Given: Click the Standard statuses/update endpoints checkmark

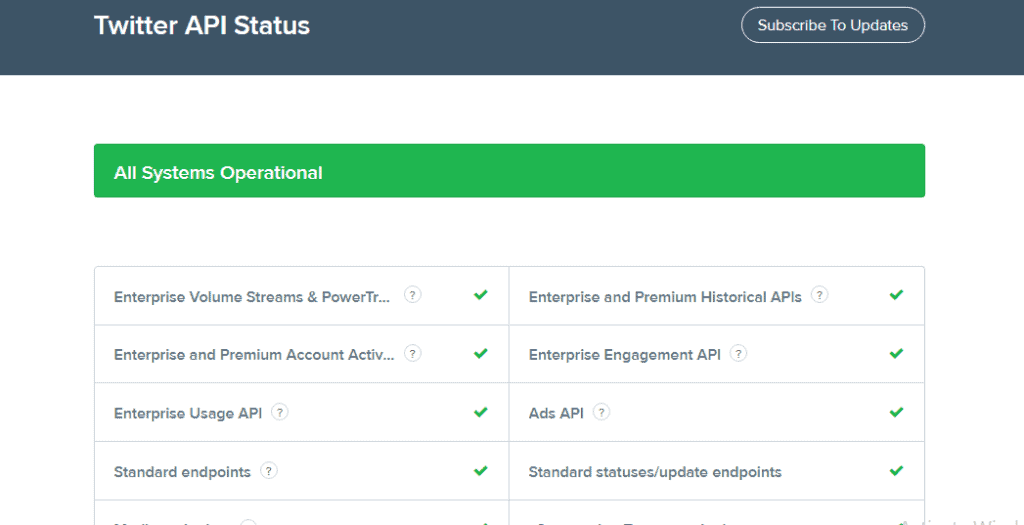Looking at the screenshot, I should point(897,470).
